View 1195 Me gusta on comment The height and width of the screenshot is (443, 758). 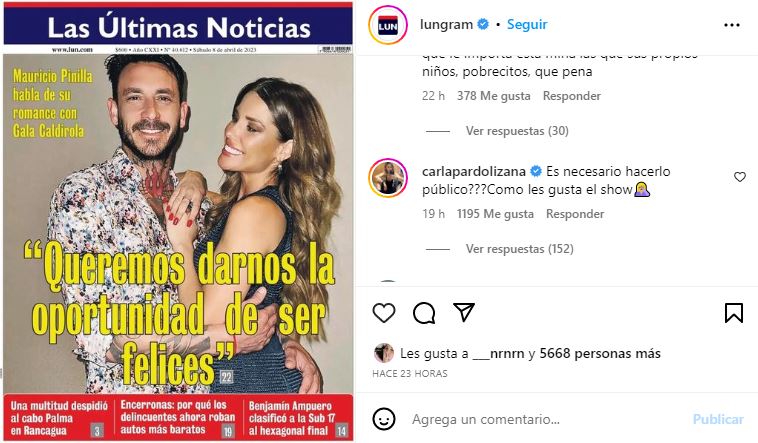pos(495,214)
